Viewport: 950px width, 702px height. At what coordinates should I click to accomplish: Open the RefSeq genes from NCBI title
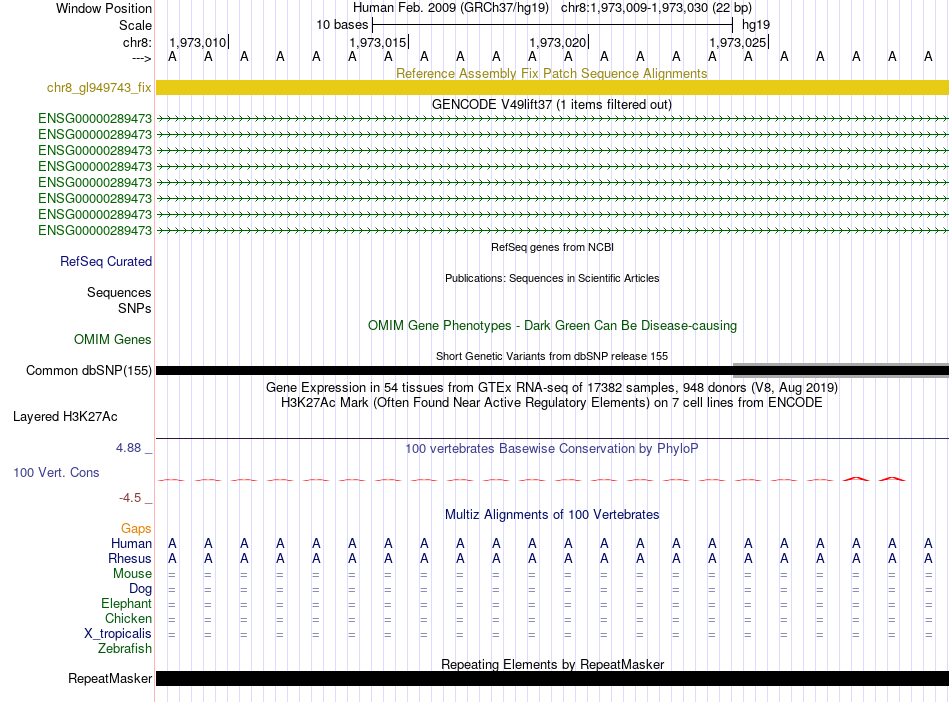tap(552, 247)
